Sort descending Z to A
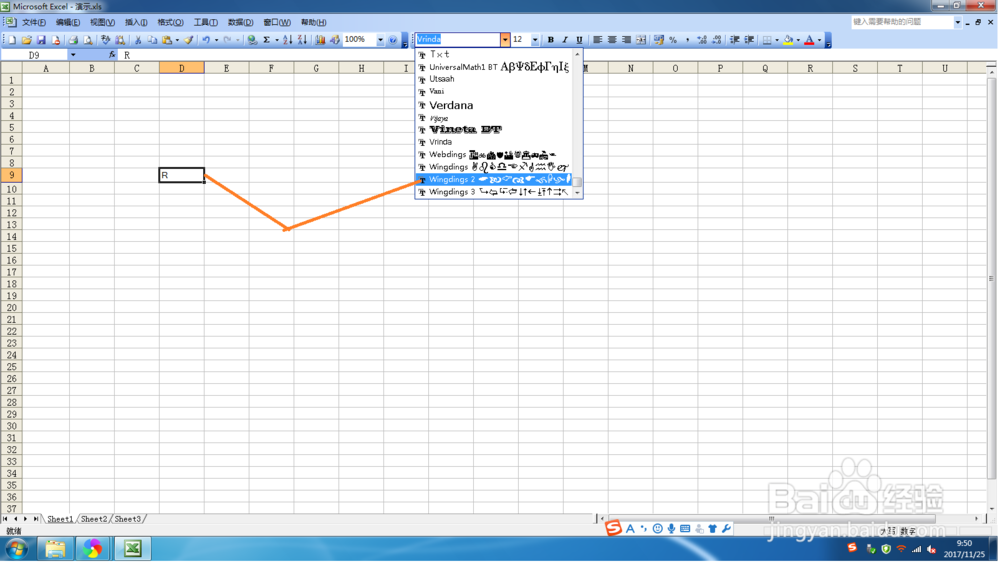Screen dimensions: 1000x564 point(302,40)
